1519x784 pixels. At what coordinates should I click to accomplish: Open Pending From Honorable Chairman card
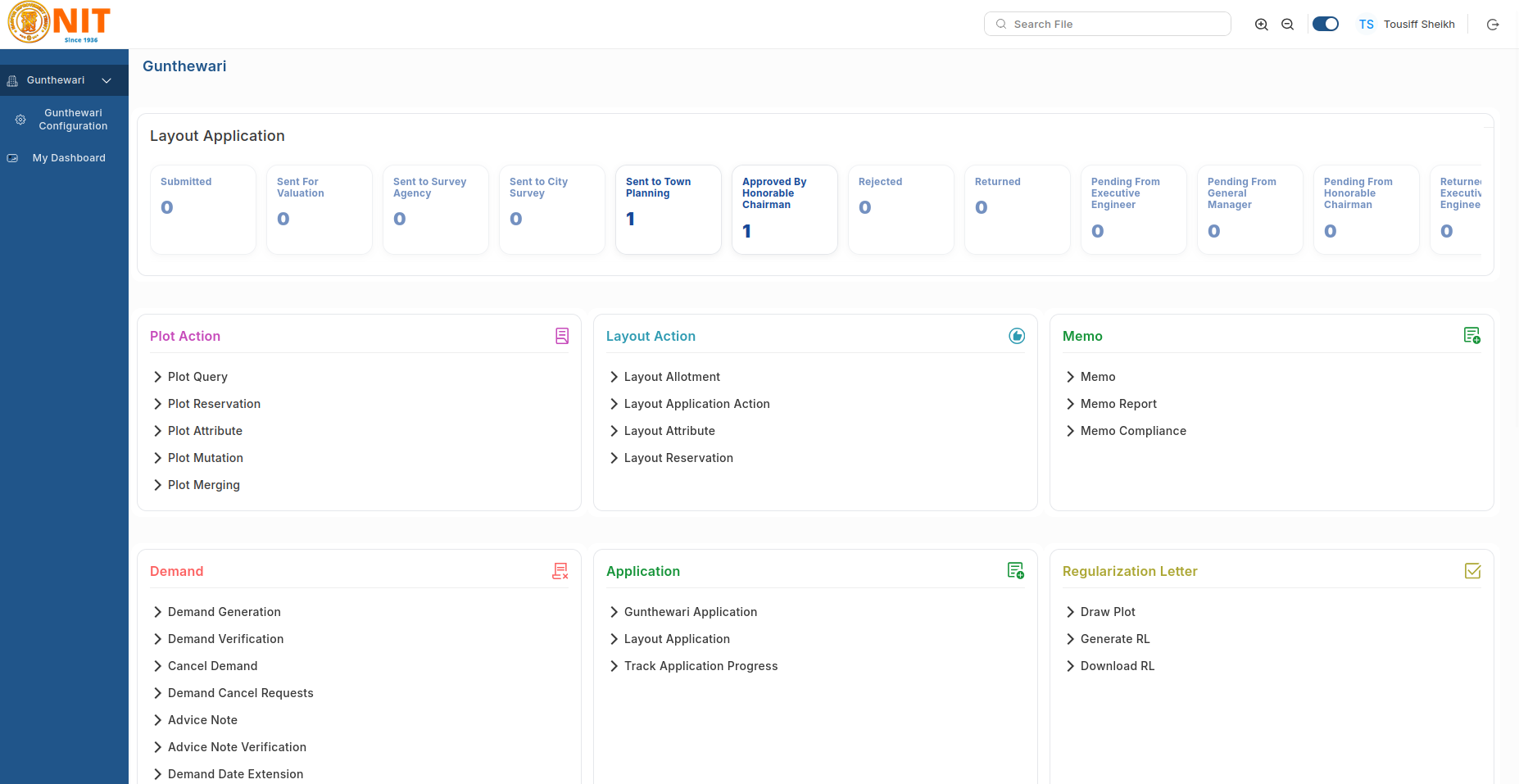click(x=1367, y=210)
